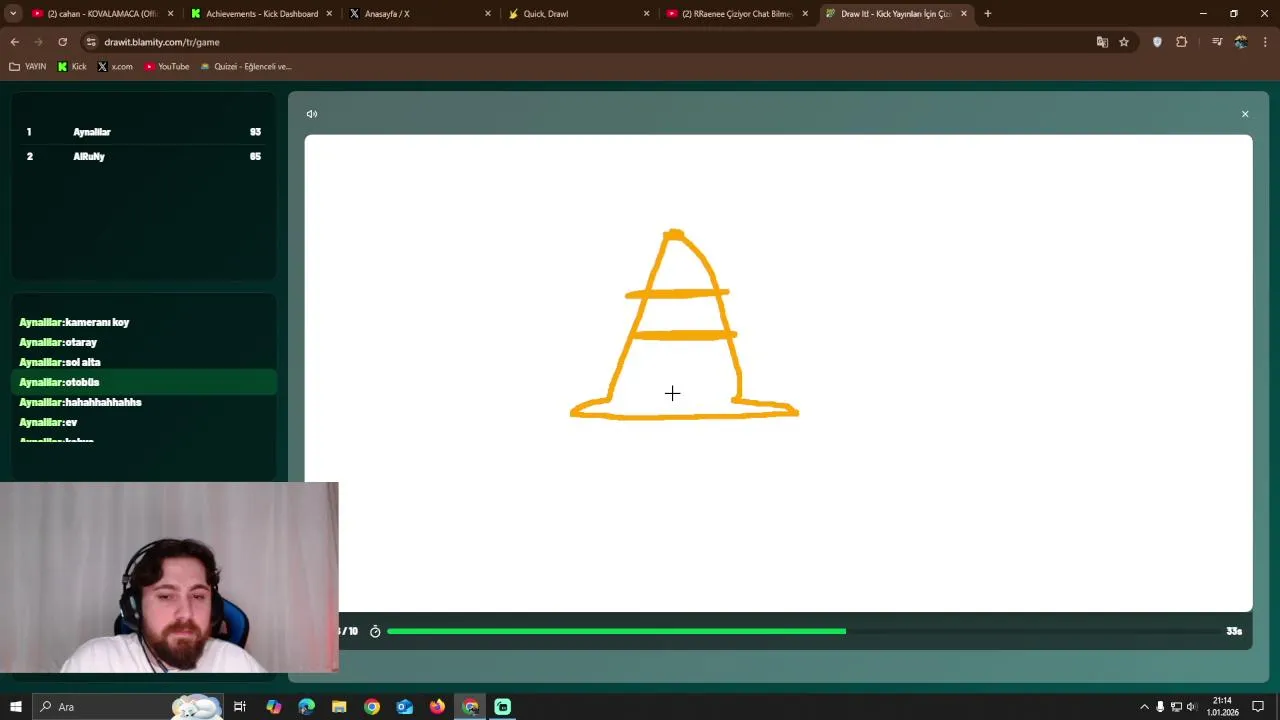Click highlighted chat message 'otobüs'
The height and width of the screenshot is (720, 1280).
tap(143, 382)
